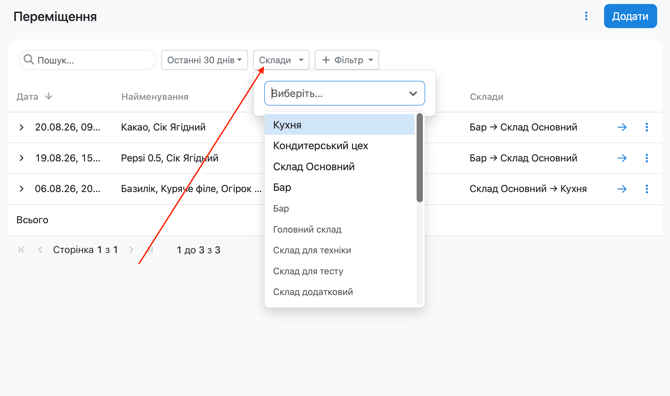Click the dropdown list scrollbar thumb
Image resolution: width=670 pixels, height=396 pixels.
point(420,158)
